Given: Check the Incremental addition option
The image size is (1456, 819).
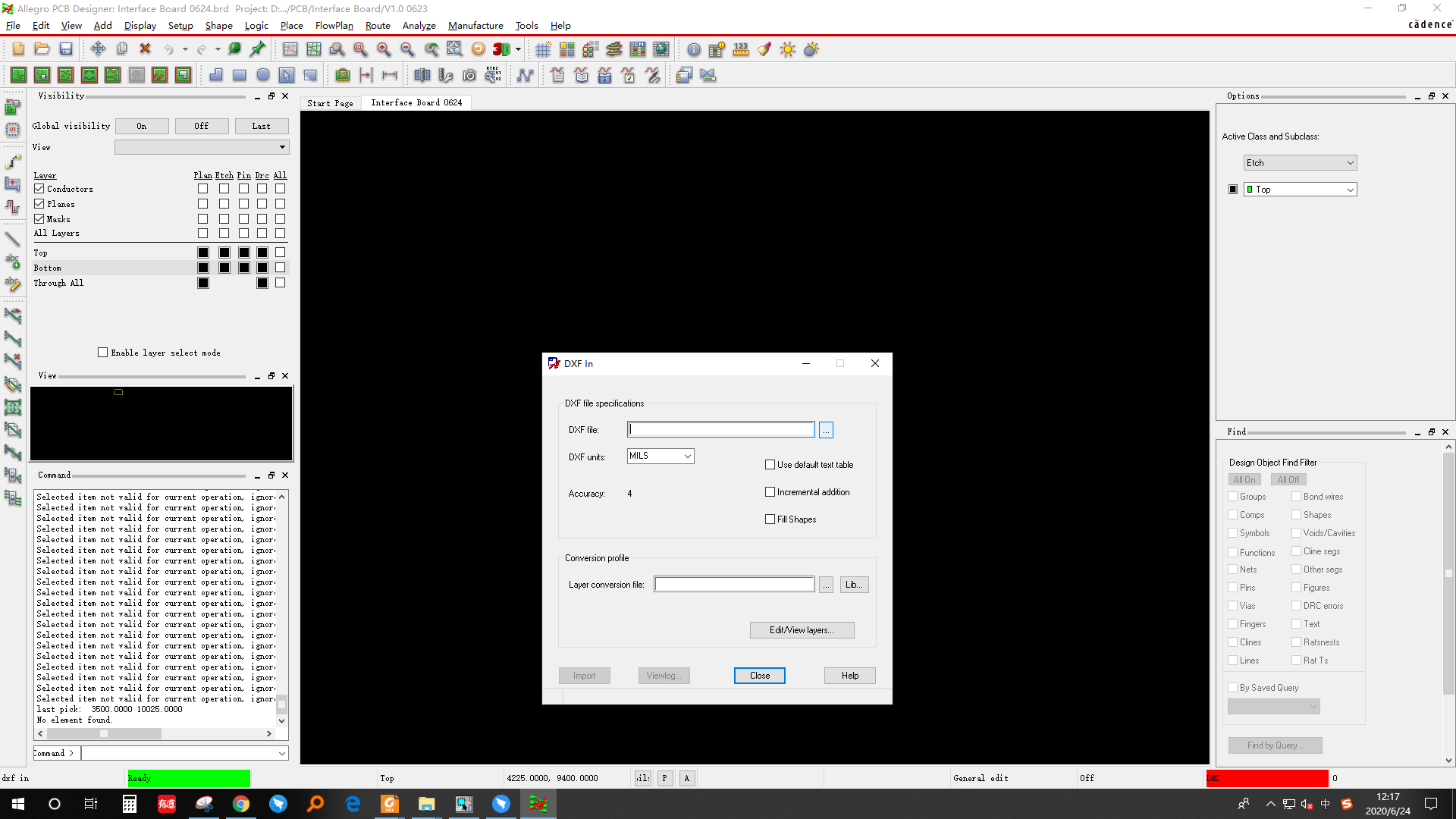Looking at the screenshot, I should coord(770,492).
